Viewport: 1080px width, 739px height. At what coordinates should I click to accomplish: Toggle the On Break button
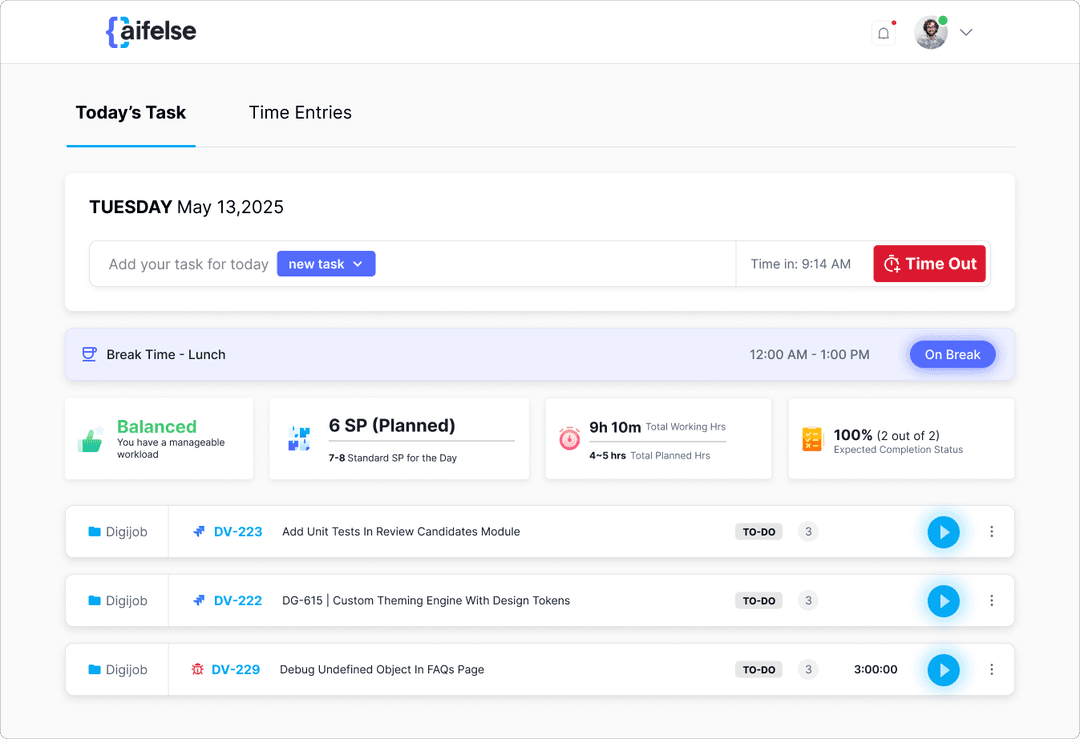[x=952, y=354]
